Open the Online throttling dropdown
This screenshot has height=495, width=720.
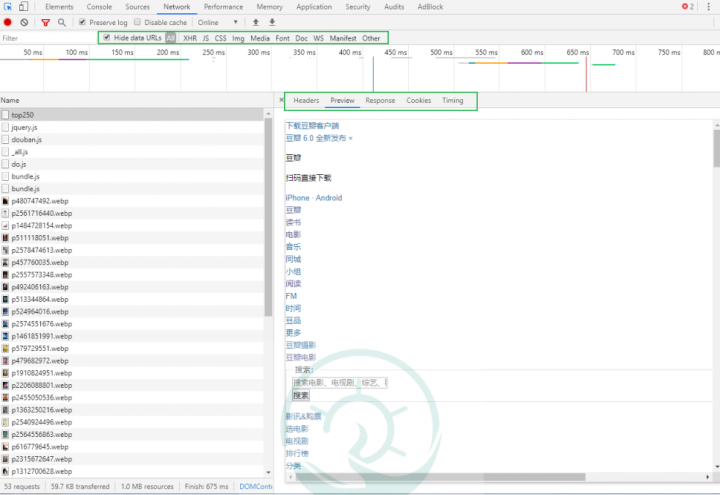coord(218,22)
